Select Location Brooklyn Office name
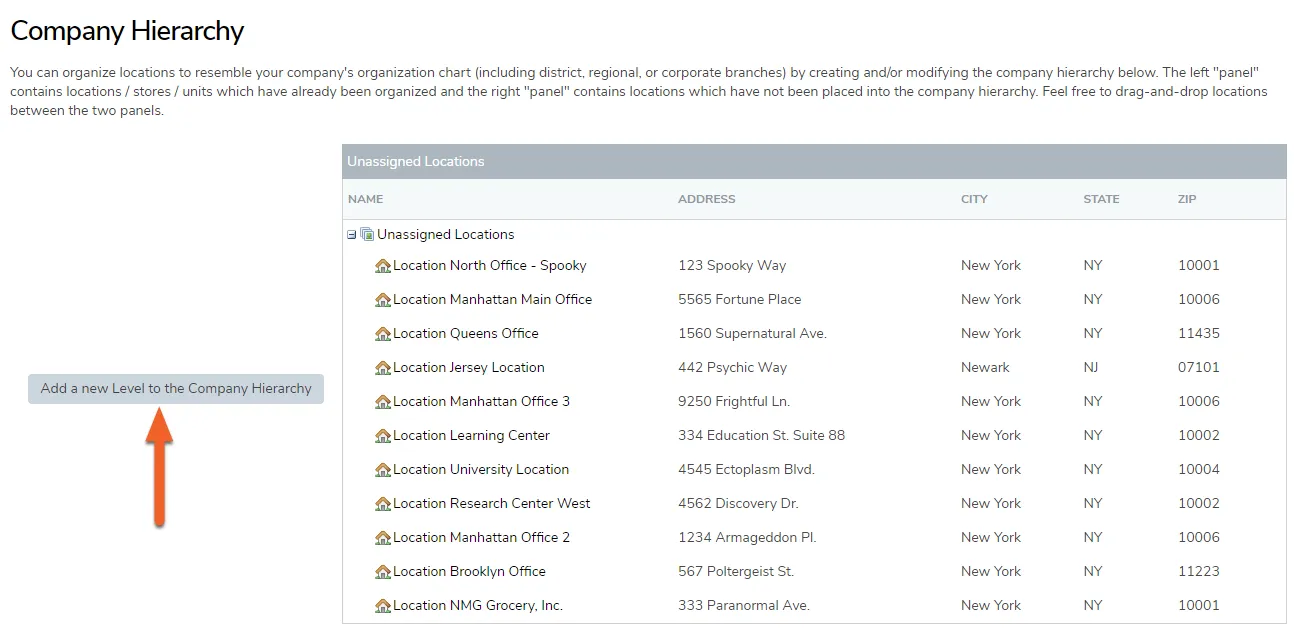 pyautogui.click(x=469, y=572)
